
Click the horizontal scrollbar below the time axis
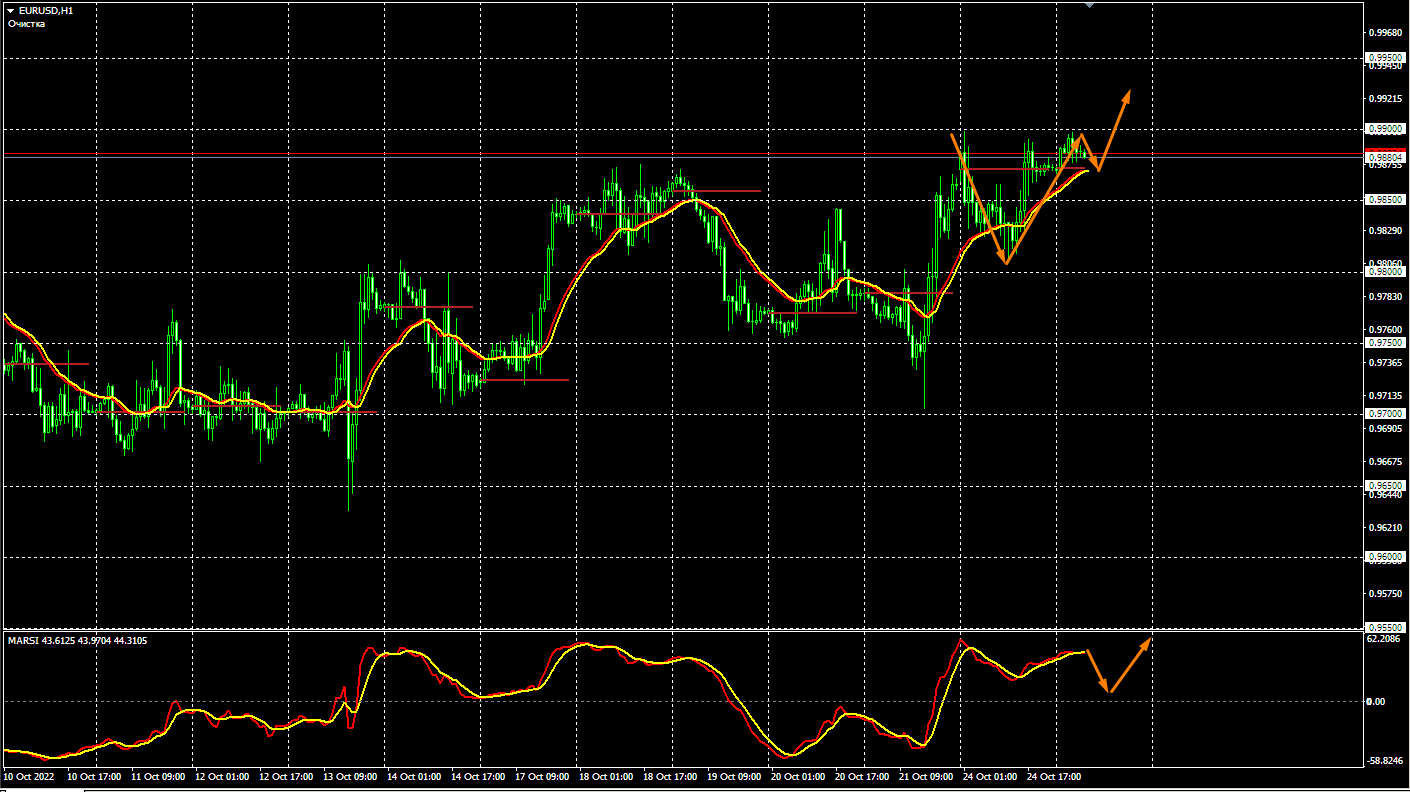700,788
